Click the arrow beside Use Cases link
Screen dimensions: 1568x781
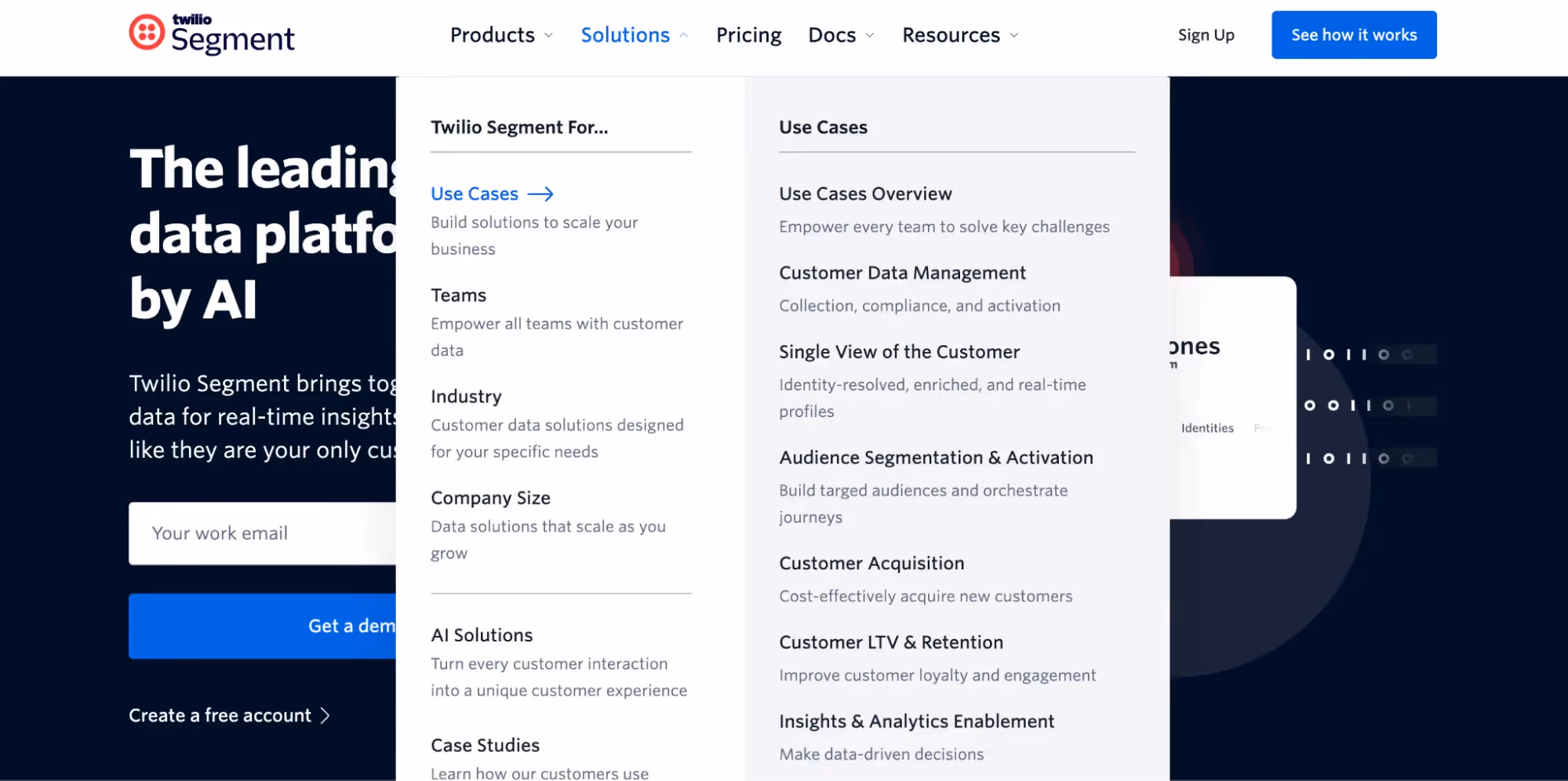(x=540, y=194)
